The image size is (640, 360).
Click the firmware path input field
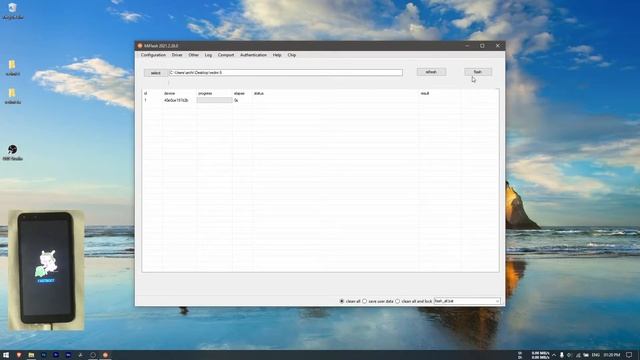click(286, 72)
